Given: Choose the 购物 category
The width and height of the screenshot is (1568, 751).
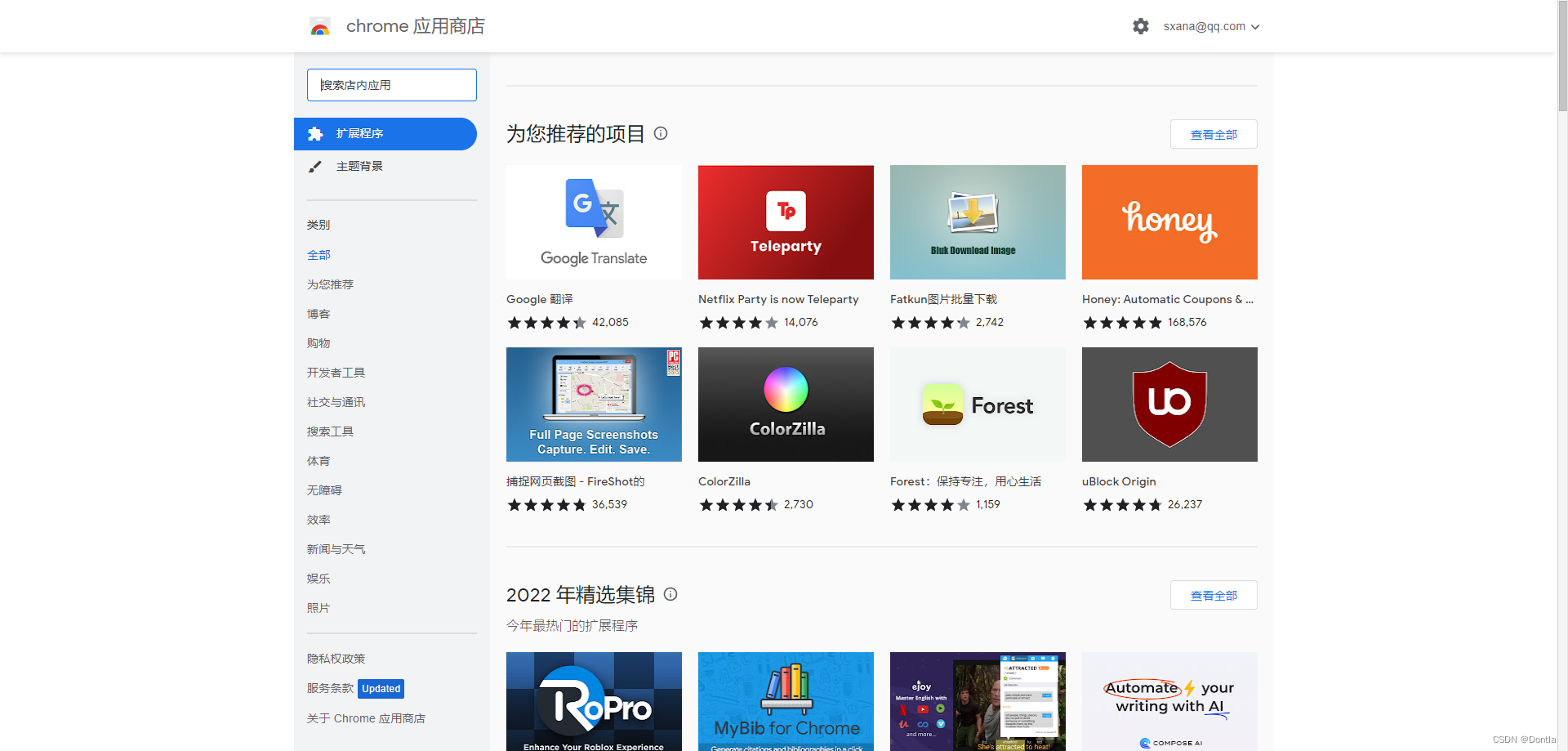Looking at the screenshot, I should (x=318, y=343).
